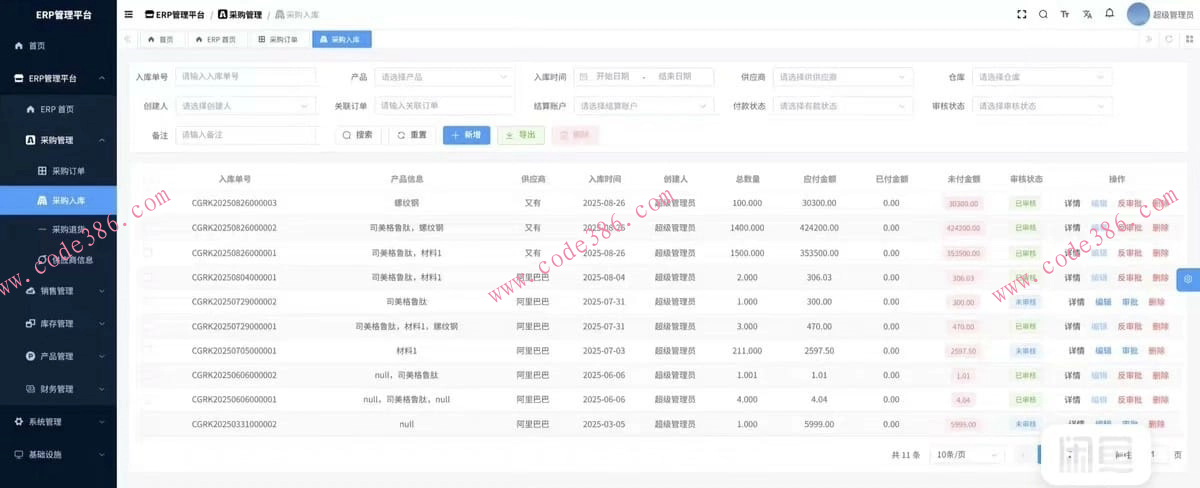
Task: Tick the checkbox for row CGRK20250826000001
Action: pos(148,253)
